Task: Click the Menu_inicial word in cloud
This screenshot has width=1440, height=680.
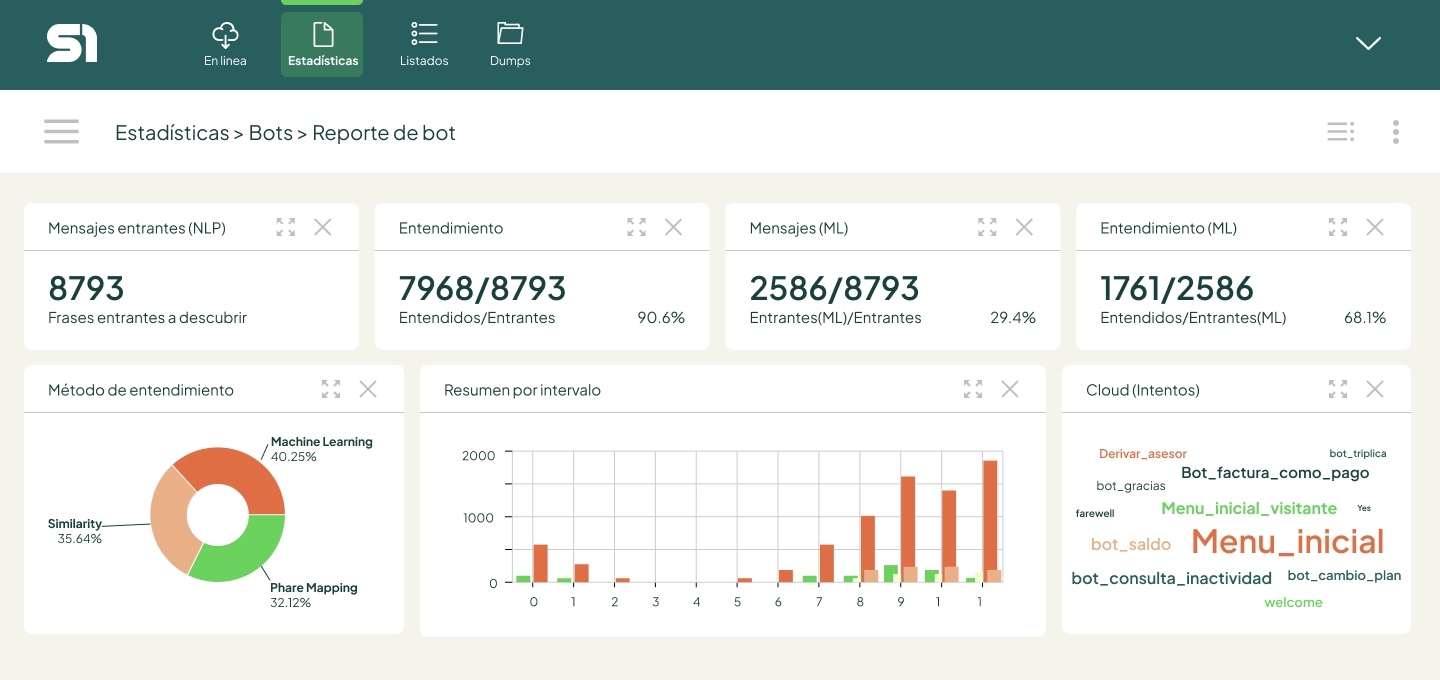Action: click(1287, 541)
